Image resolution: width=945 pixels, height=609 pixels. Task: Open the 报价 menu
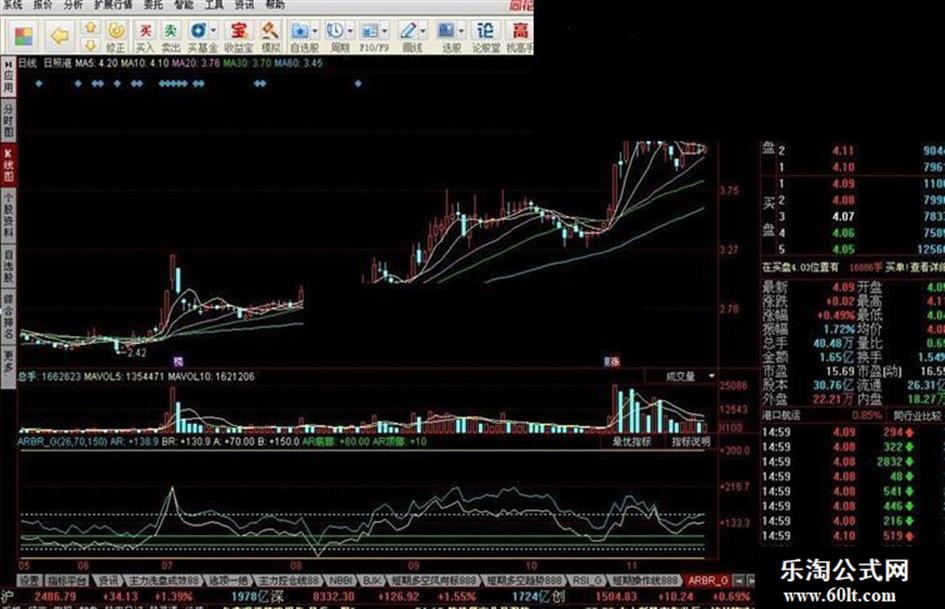[x=43, y=5]
